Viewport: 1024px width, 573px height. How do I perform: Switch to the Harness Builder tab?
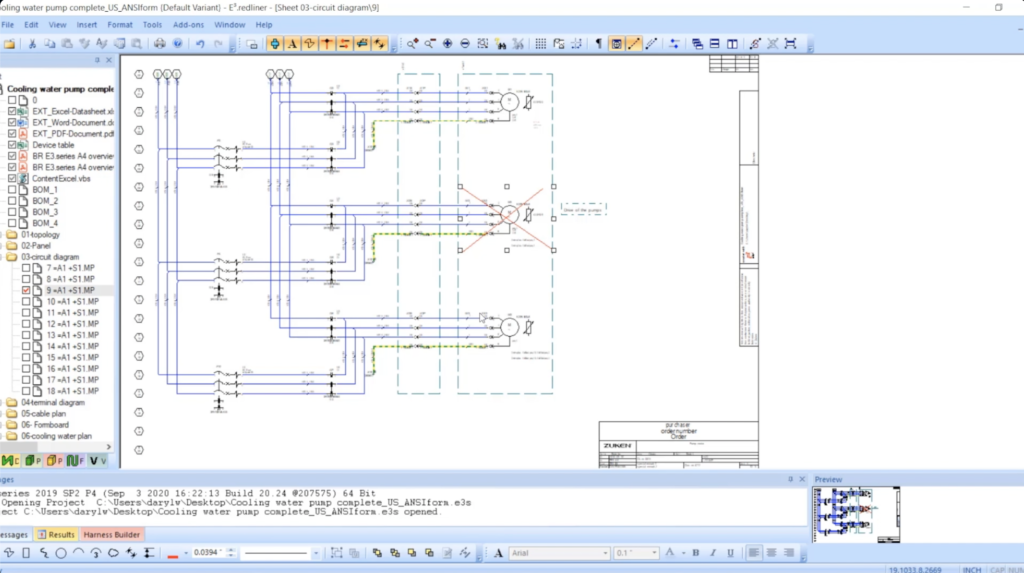click(x=112, y=534)
